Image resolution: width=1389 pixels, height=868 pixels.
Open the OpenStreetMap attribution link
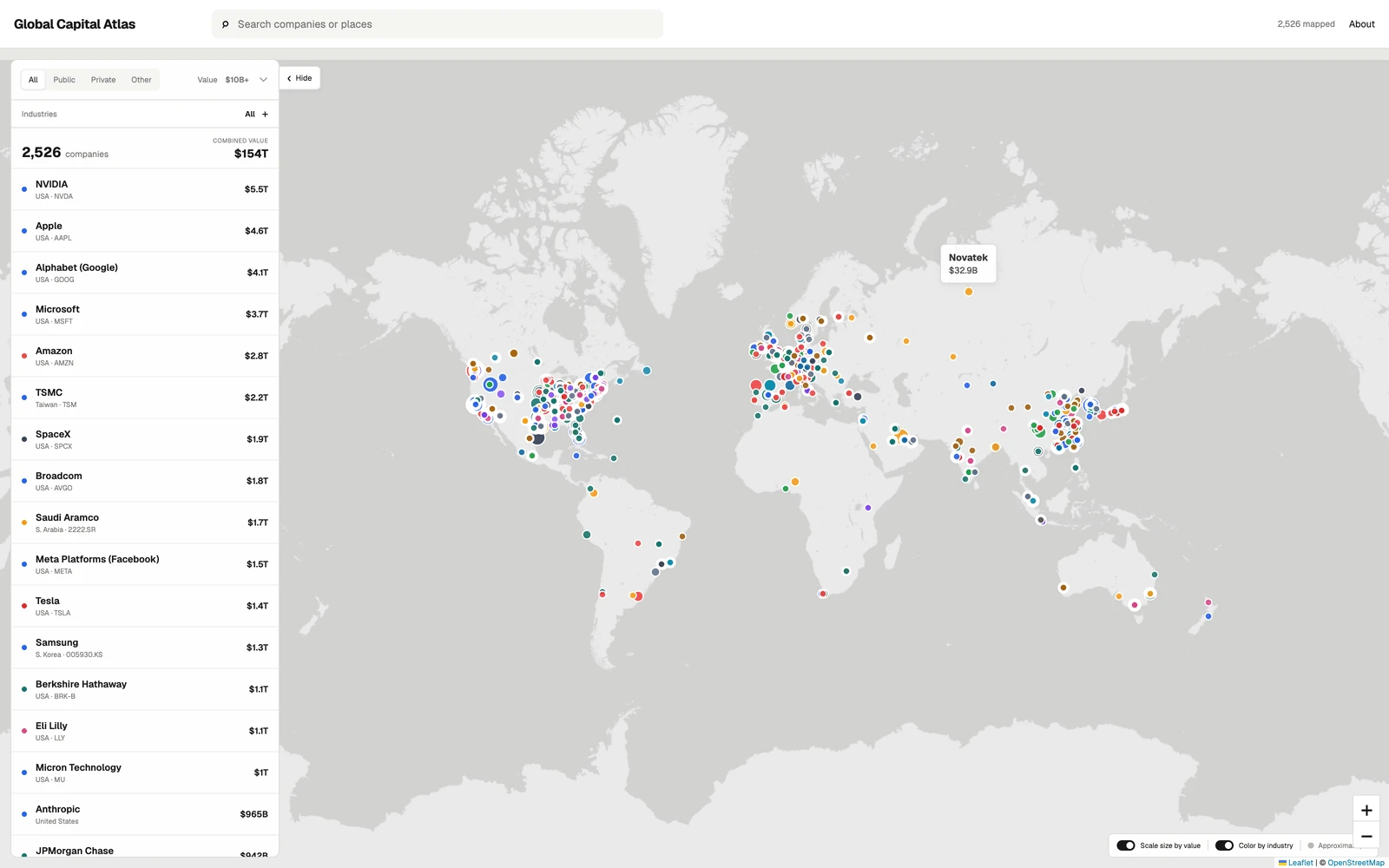(1355, 863)
